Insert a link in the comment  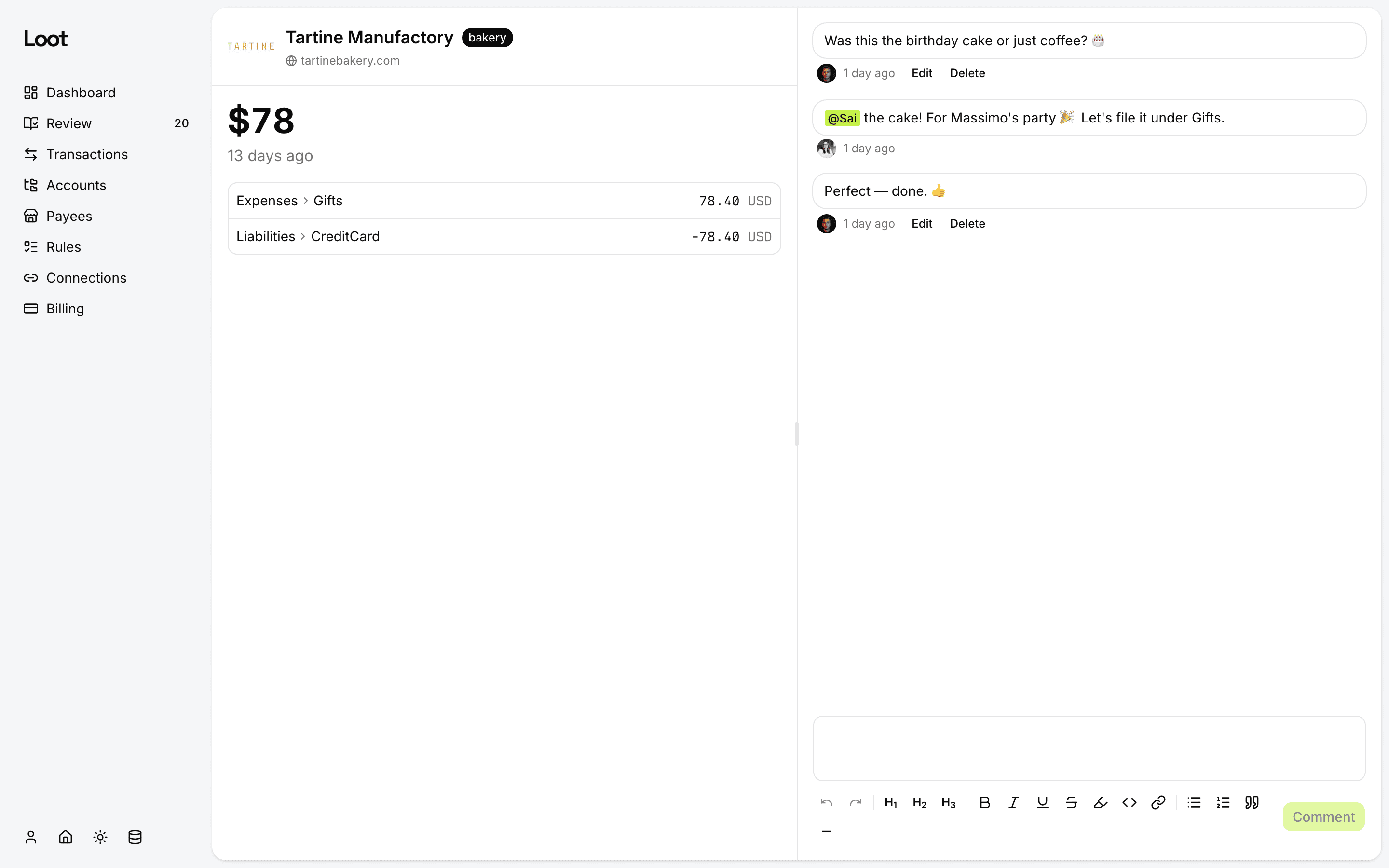[x=1158, y=802]
